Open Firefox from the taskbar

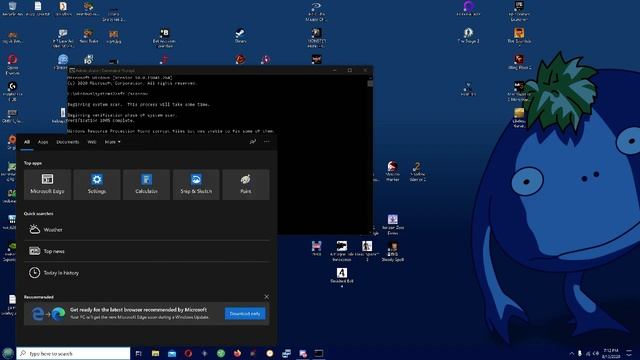(237, 353)
